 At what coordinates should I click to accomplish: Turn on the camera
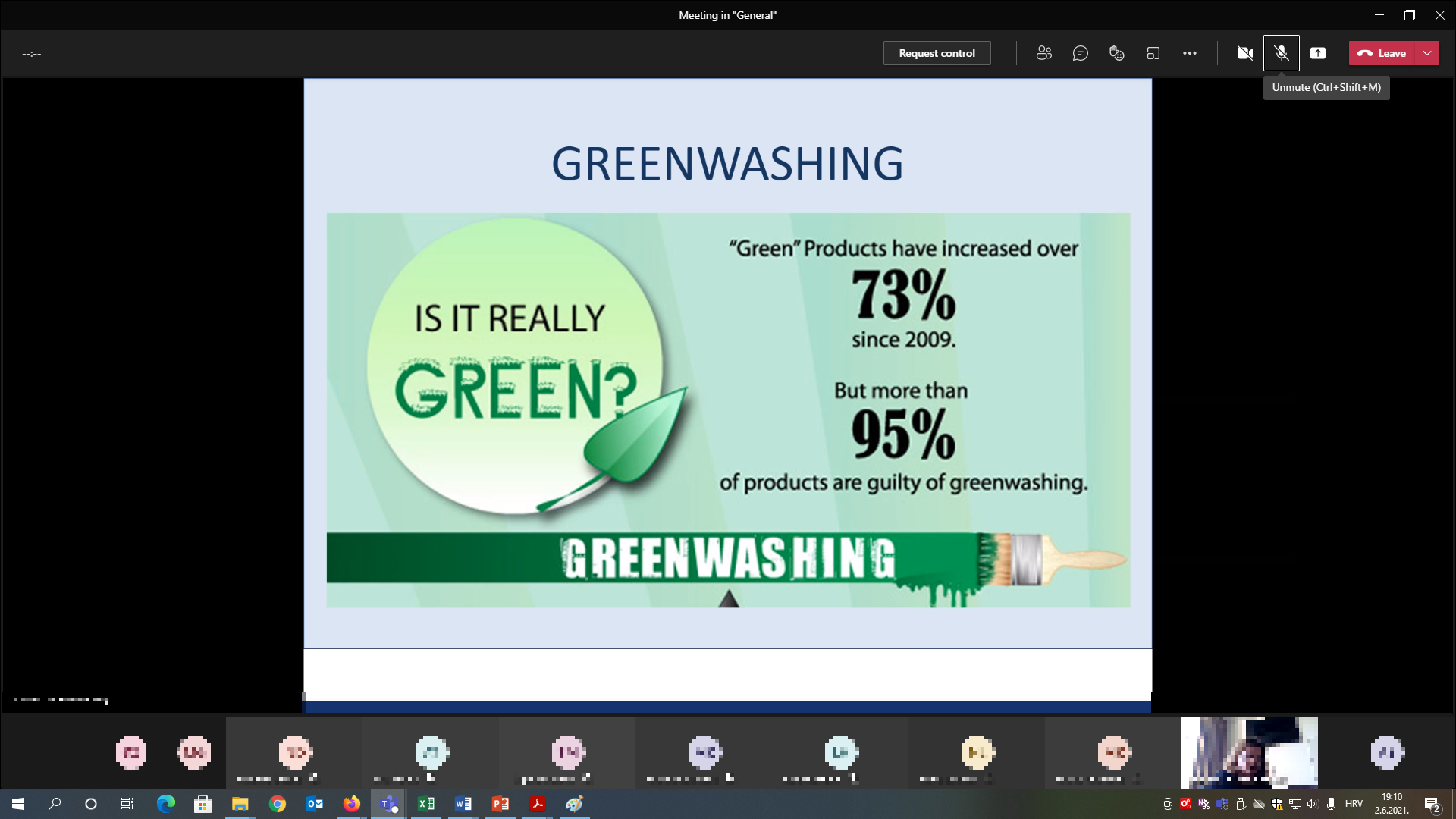[1244, 53]
